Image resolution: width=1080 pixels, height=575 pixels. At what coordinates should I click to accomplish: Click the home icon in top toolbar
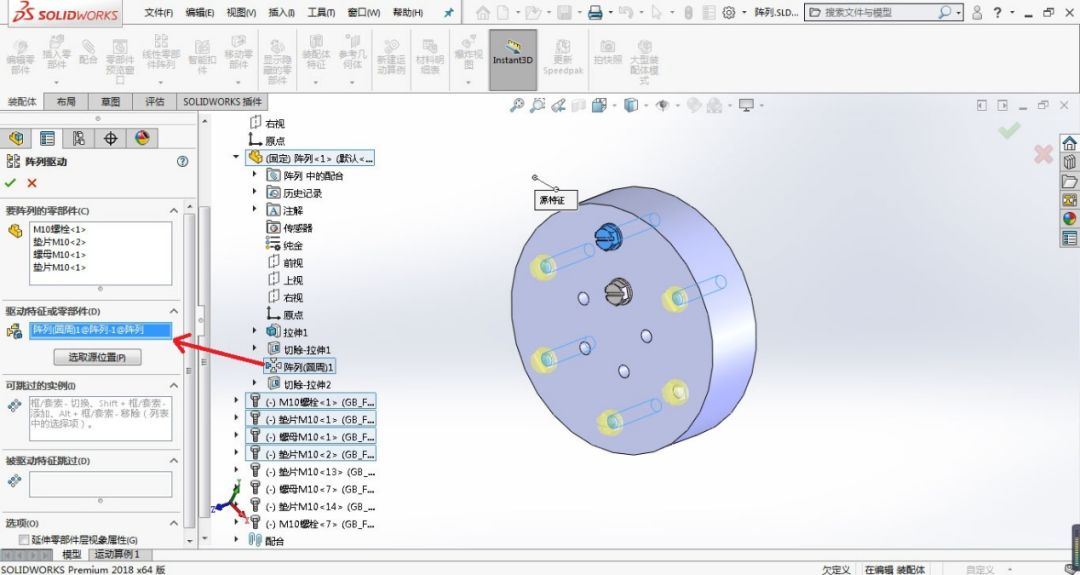coord(483,12)
